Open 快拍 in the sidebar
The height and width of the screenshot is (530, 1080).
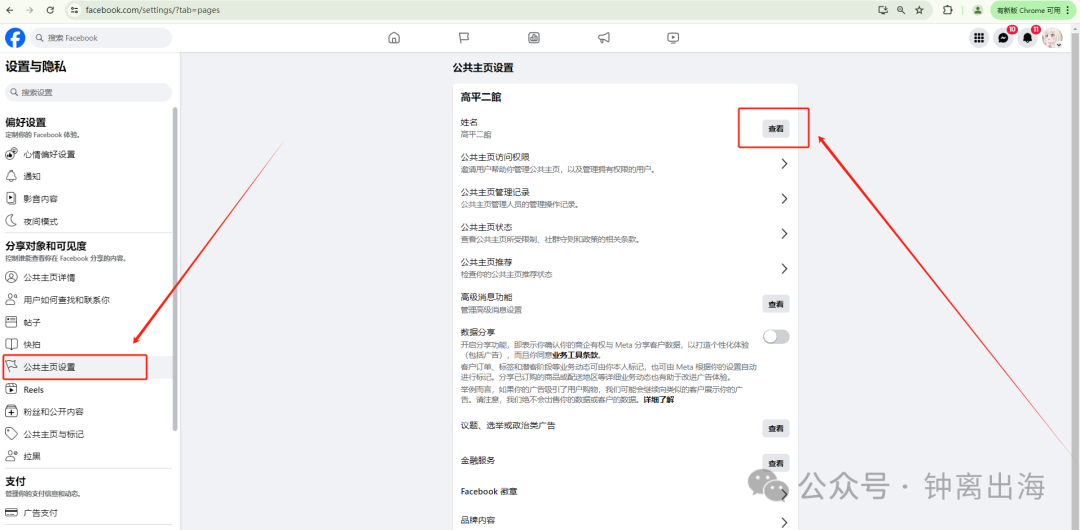[86, 344]
